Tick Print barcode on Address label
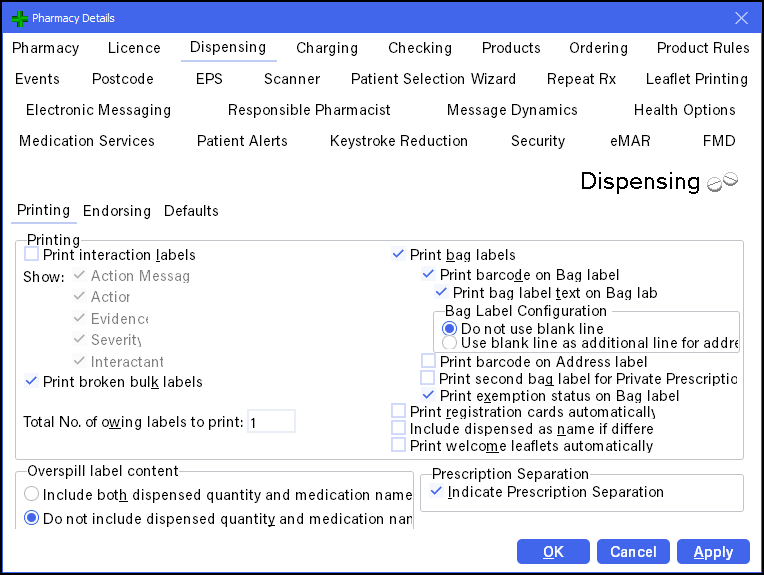This screenshot has height=575, width=764. point(429,362)
